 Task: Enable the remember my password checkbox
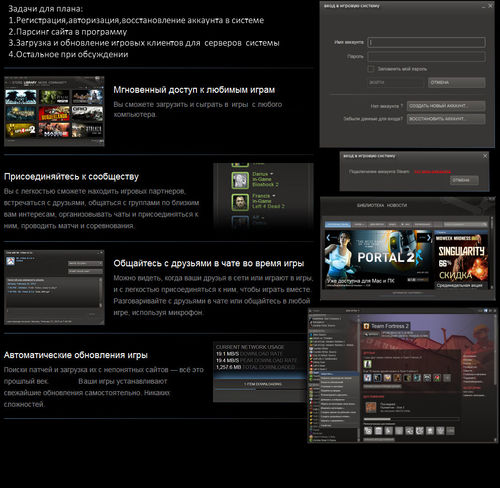coord(371,69)
